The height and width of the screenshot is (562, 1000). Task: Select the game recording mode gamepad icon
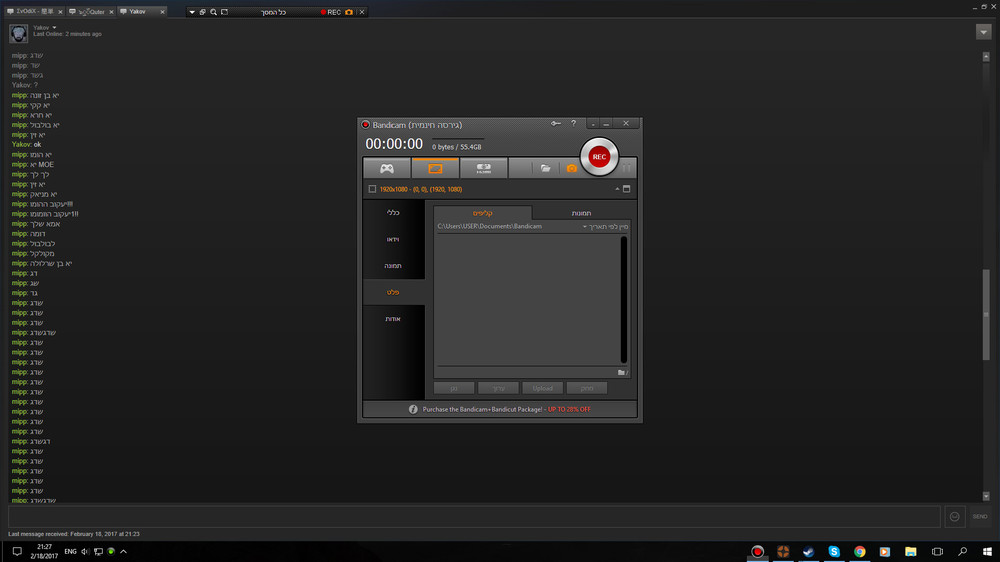386,168
